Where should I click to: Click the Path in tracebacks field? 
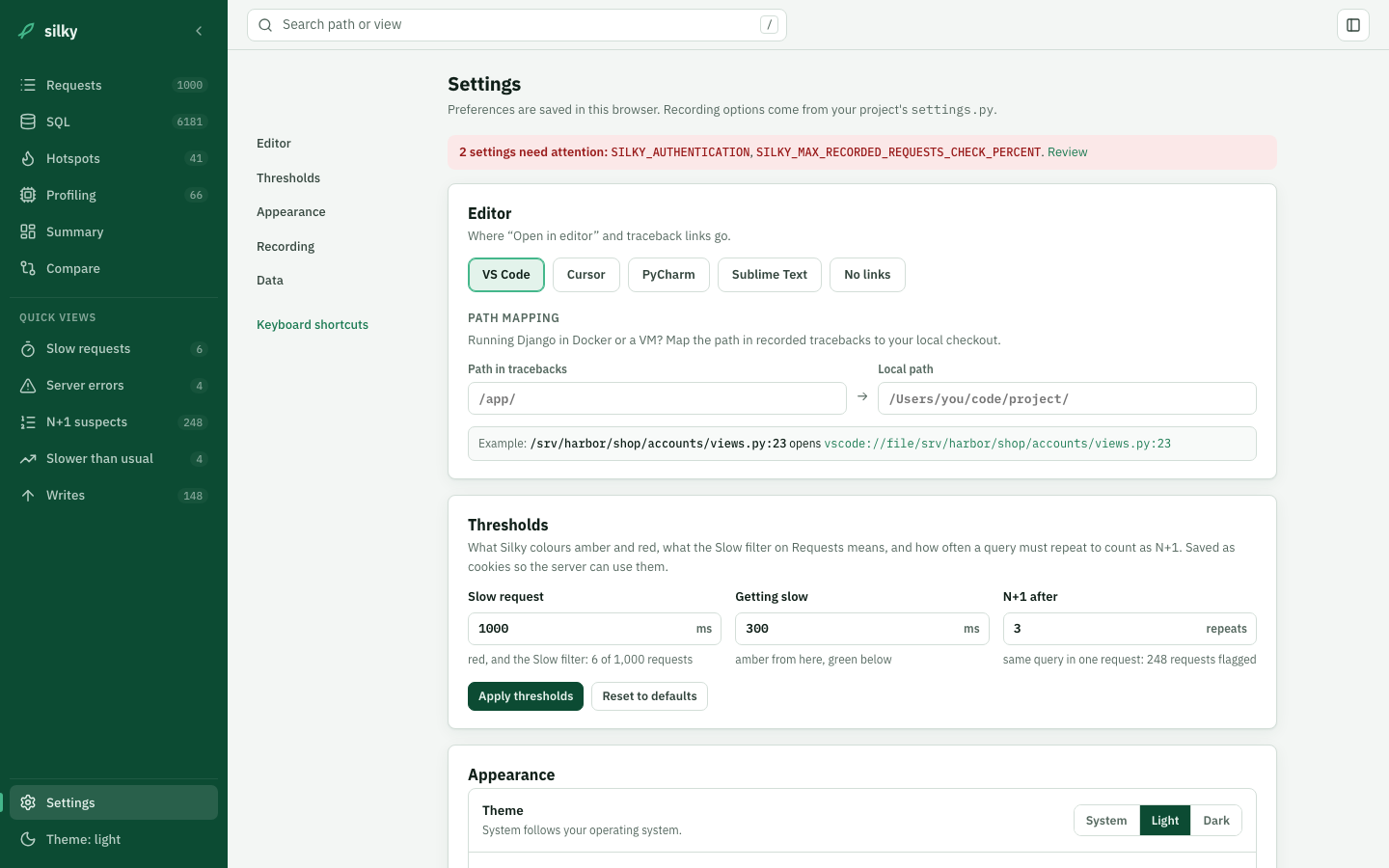click(657, 398)
